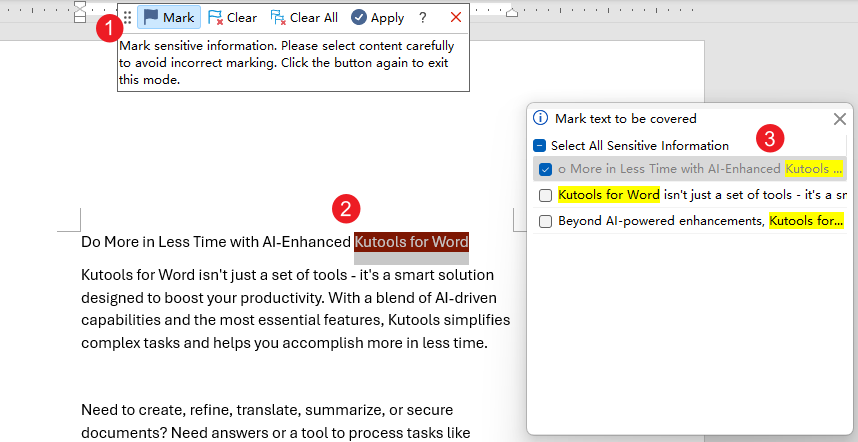Screen dimensions: 858x442
Task: Close the marking toolbar with red X
Action: click(x=456, y=18)
